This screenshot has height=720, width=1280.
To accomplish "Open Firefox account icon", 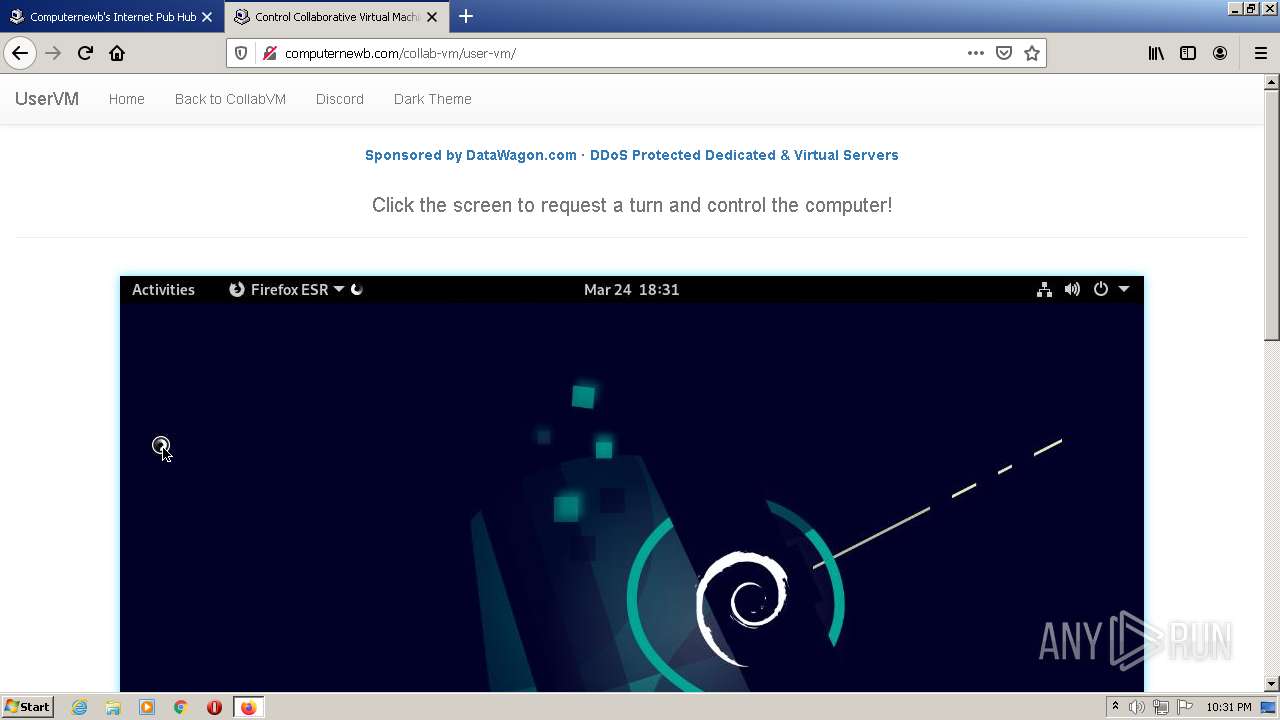I will [x=1220, y=53].
